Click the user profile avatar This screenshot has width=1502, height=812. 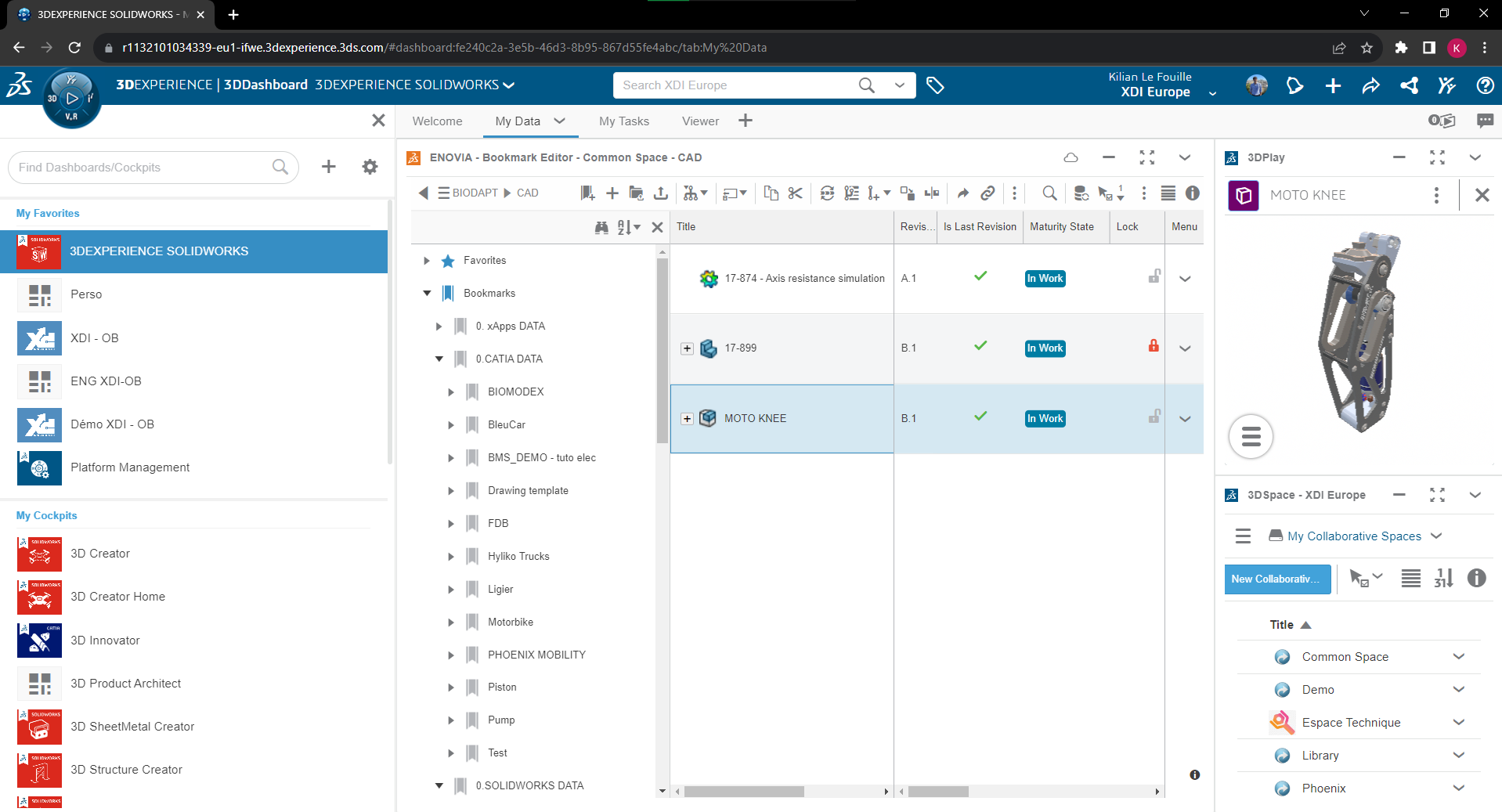click(1257, 85)
